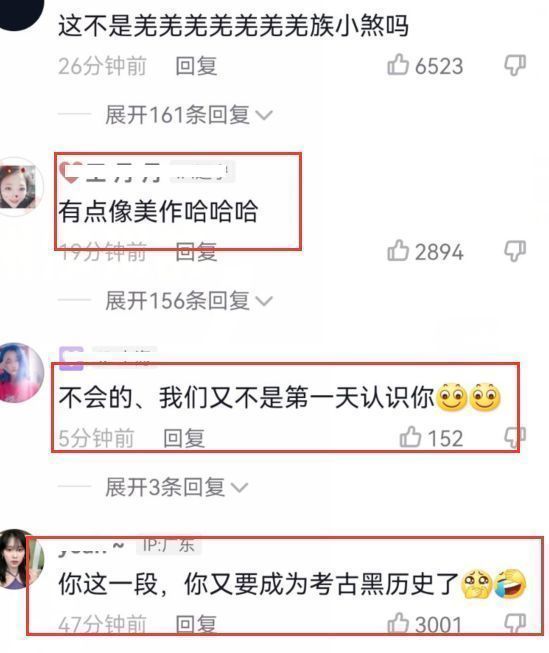Reply to the comment posted 47分钟前
This screenshot has width=549, height=653.
click(x=196, y=624)
